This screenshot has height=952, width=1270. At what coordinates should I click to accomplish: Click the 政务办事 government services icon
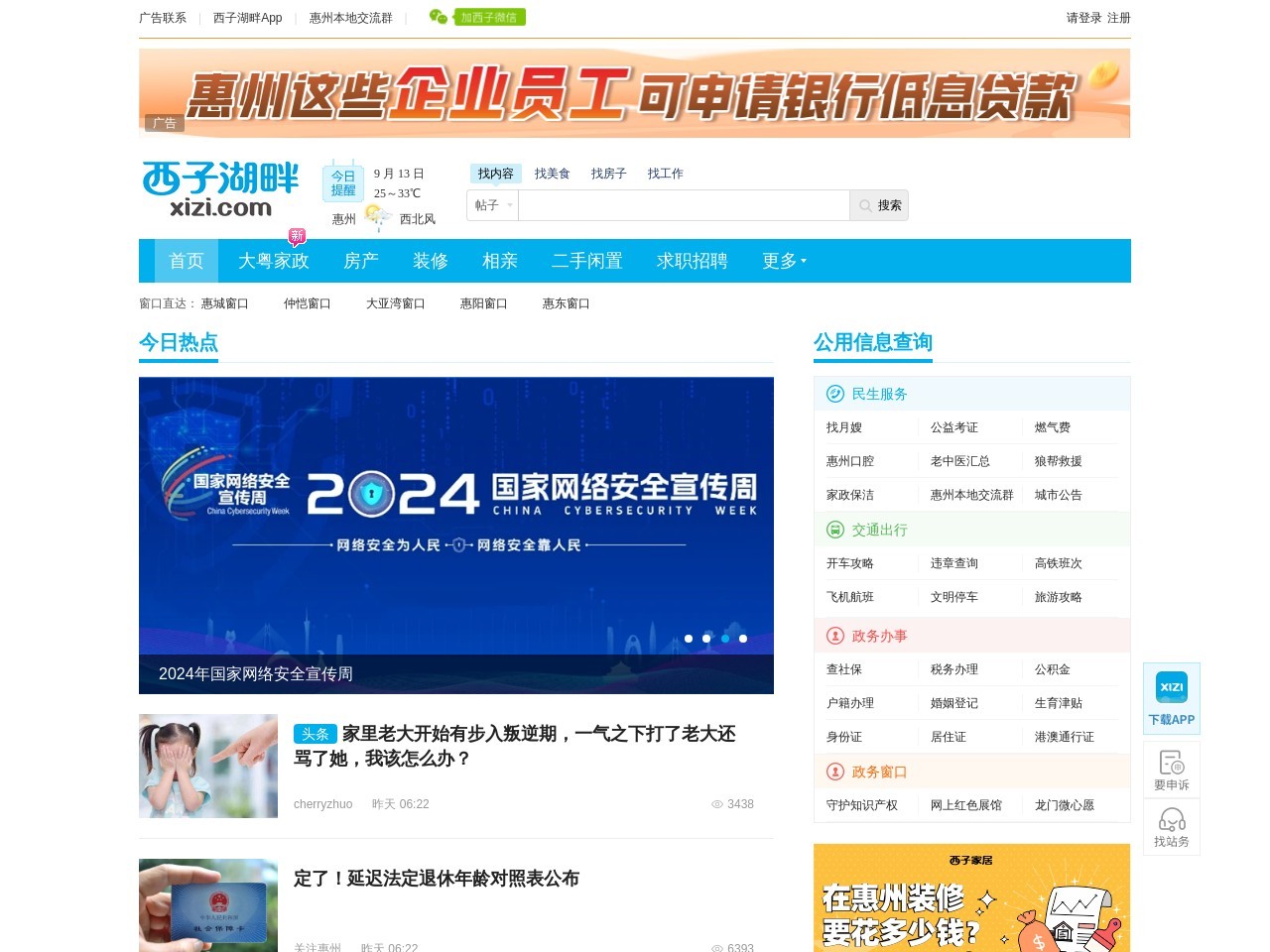pos(834,636)
